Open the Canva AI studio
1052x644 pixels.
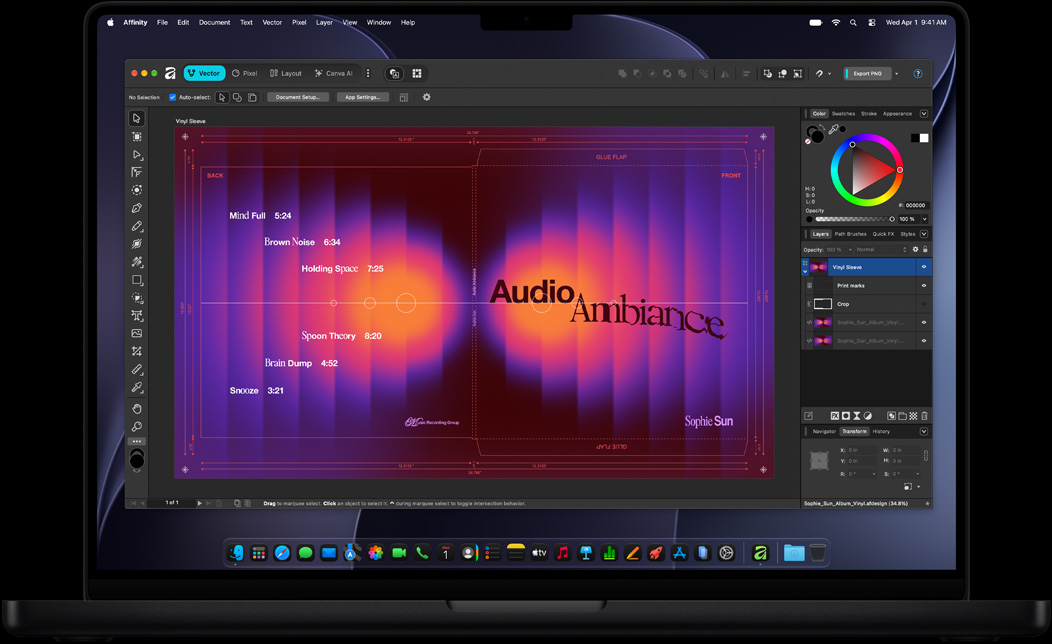pos(333,73)
